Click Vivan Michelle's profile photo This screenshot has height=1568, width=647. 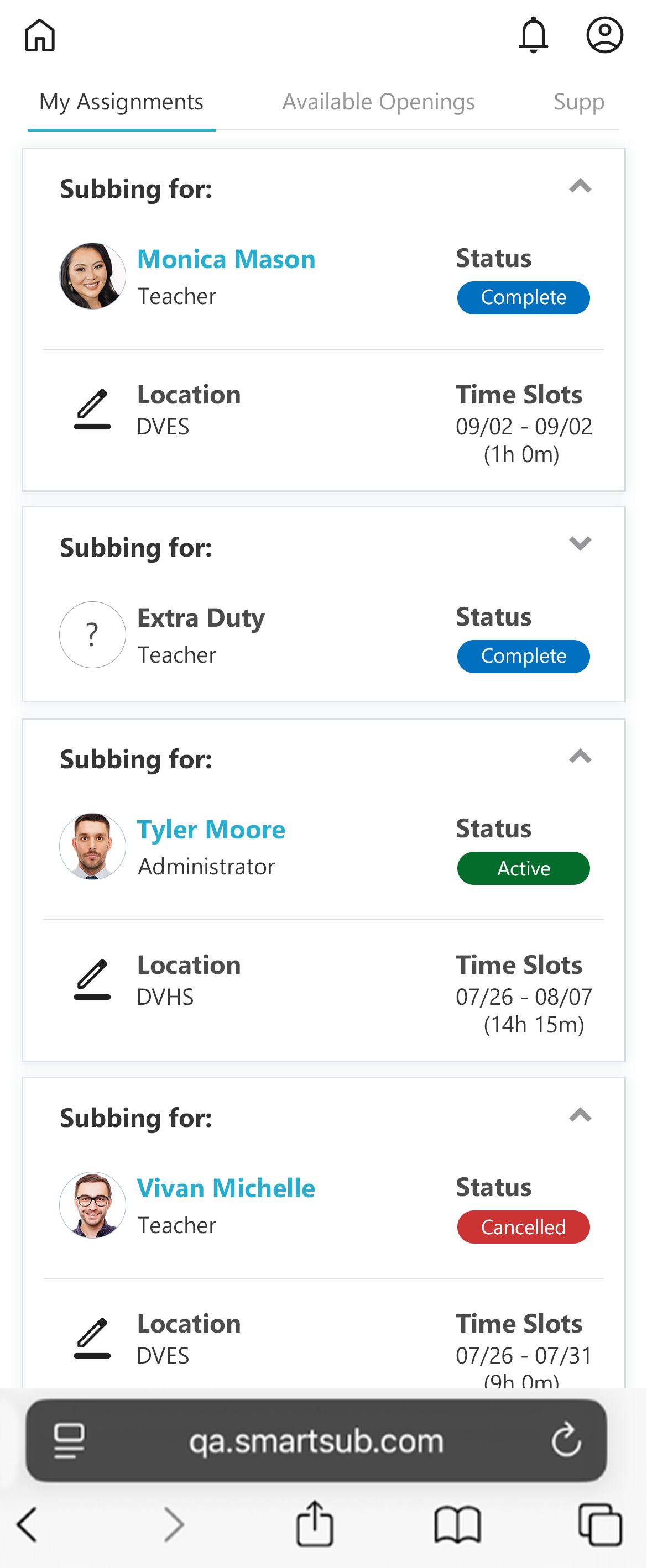pyautogui.click(x=92, y=1205)
